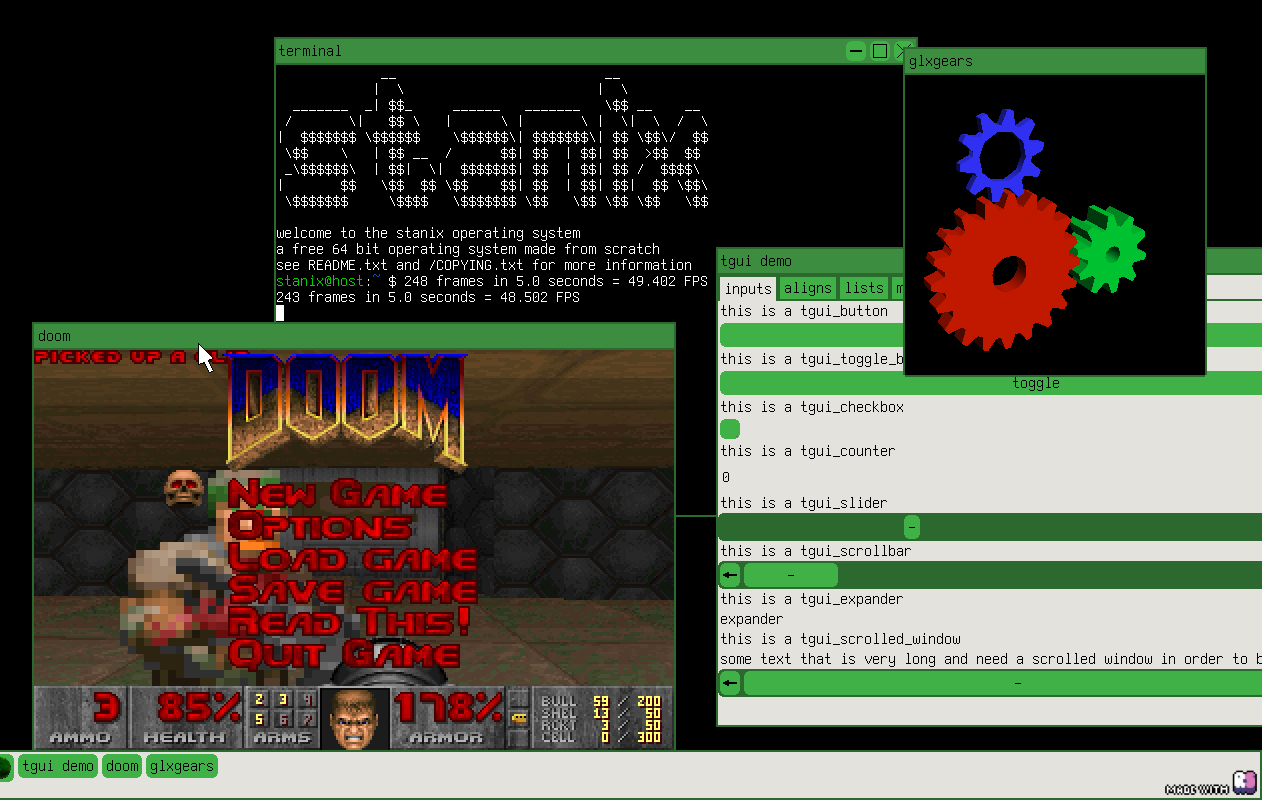1262x800 pixels.
Task: Click the tgui_scrollbar thumb
Action: click(791, 575)
